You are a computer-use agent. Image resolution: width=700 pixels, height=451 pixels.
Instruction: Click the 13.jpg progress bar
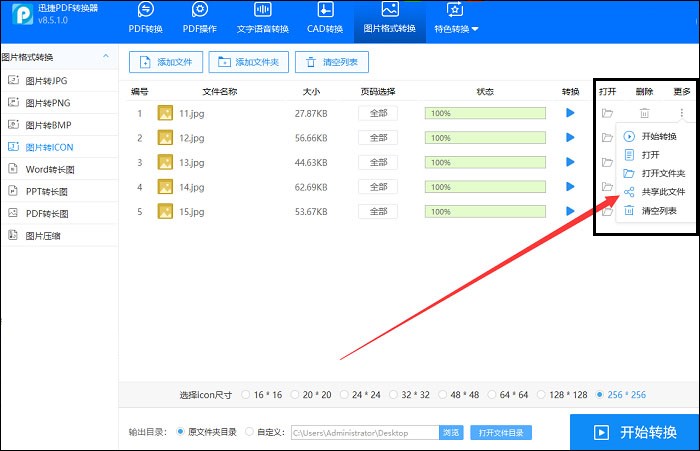click(x=485, y=163)
